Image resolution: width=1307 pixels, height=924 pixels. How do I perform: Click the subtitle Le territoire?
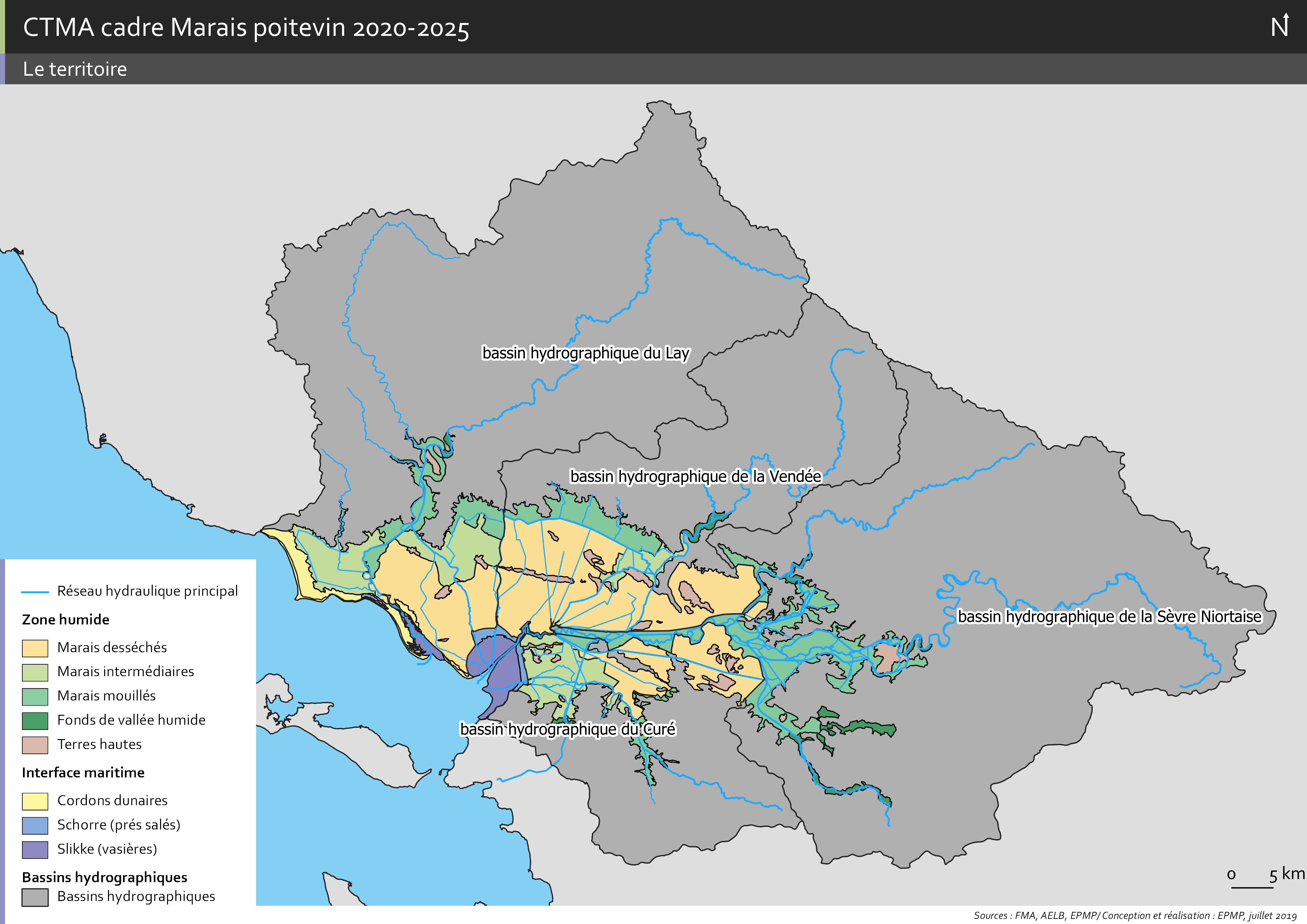tap(74, 69)
